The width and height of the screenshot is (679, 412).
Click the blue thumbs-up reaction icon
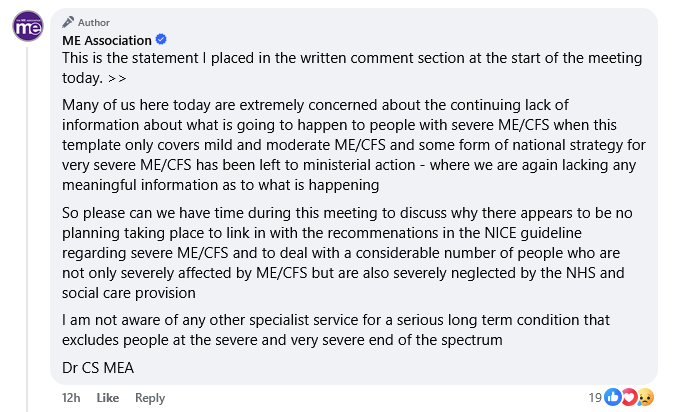pos(613,397)
